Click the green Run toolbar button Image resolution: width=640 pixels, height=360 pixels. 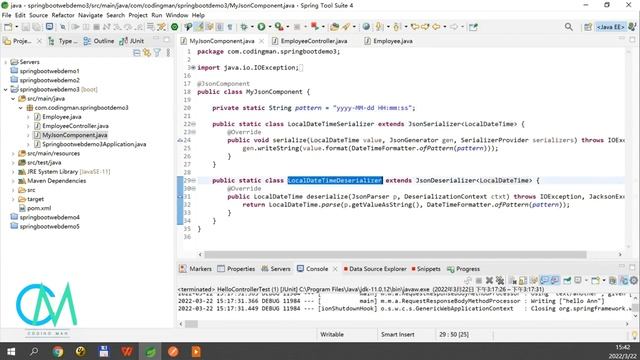coord(261,27)
